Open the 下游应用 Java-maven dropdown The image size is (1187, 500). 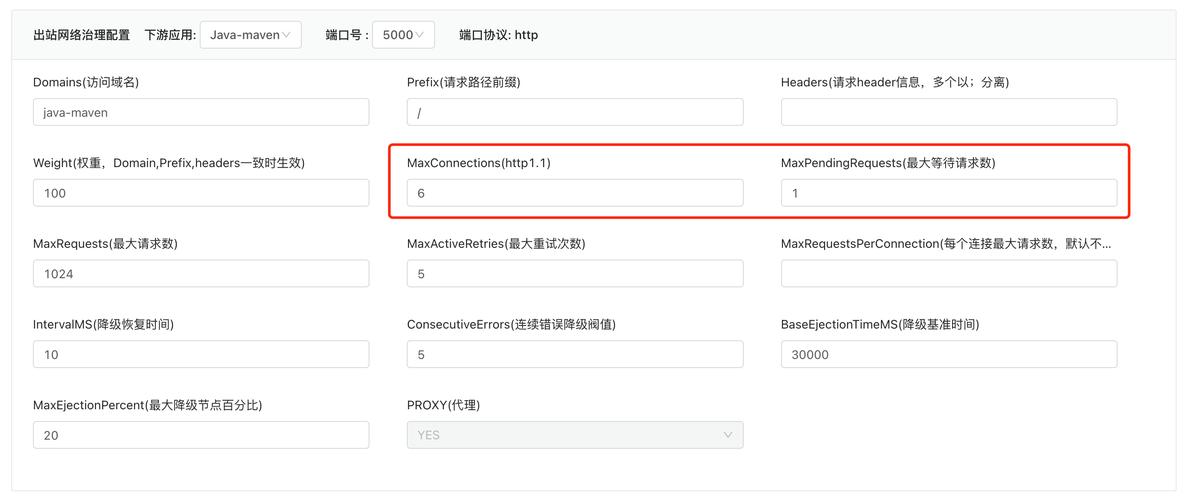(251, 35)
